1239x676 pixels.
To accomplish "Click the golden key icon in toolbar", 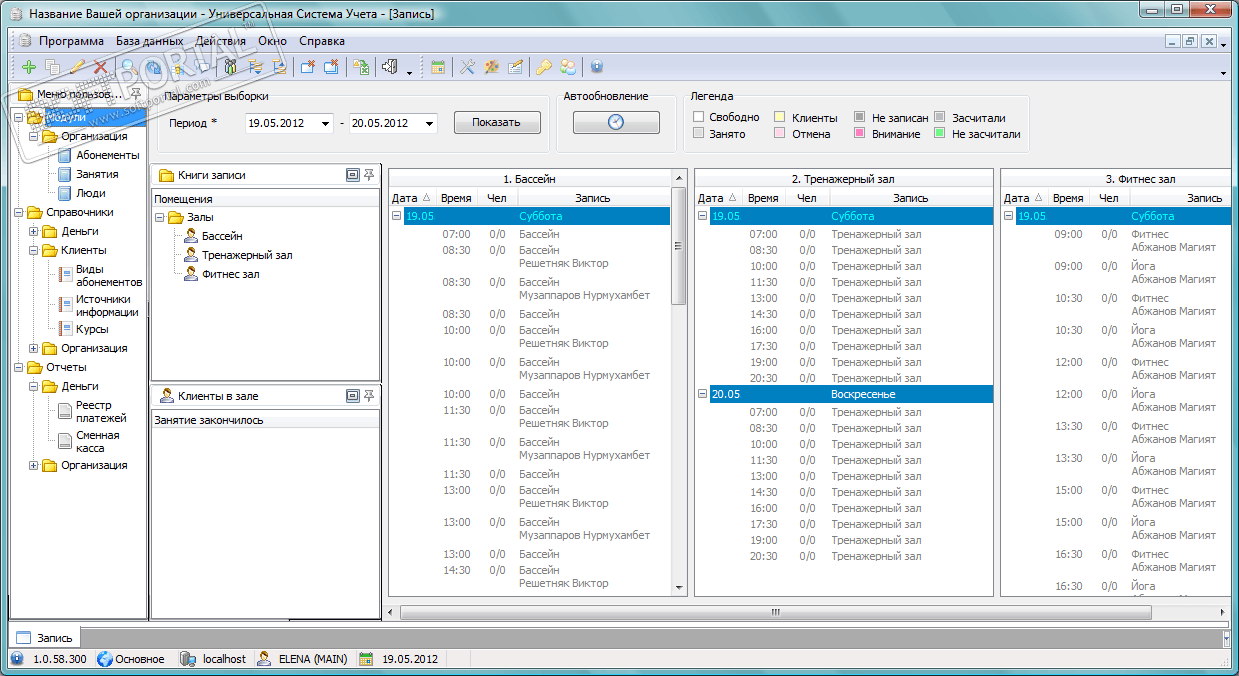I will pos(543,67).
